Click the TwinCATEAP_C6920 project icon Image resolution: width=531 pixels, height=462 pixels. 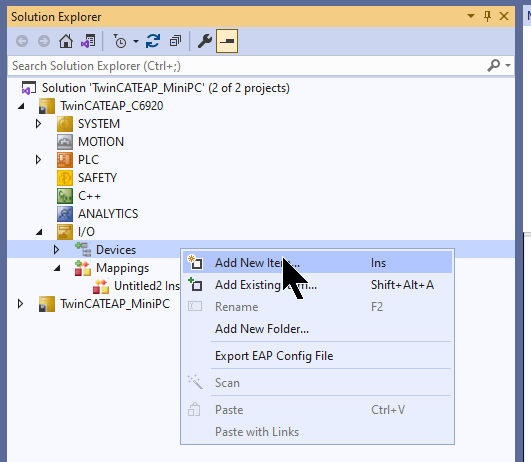47,106
